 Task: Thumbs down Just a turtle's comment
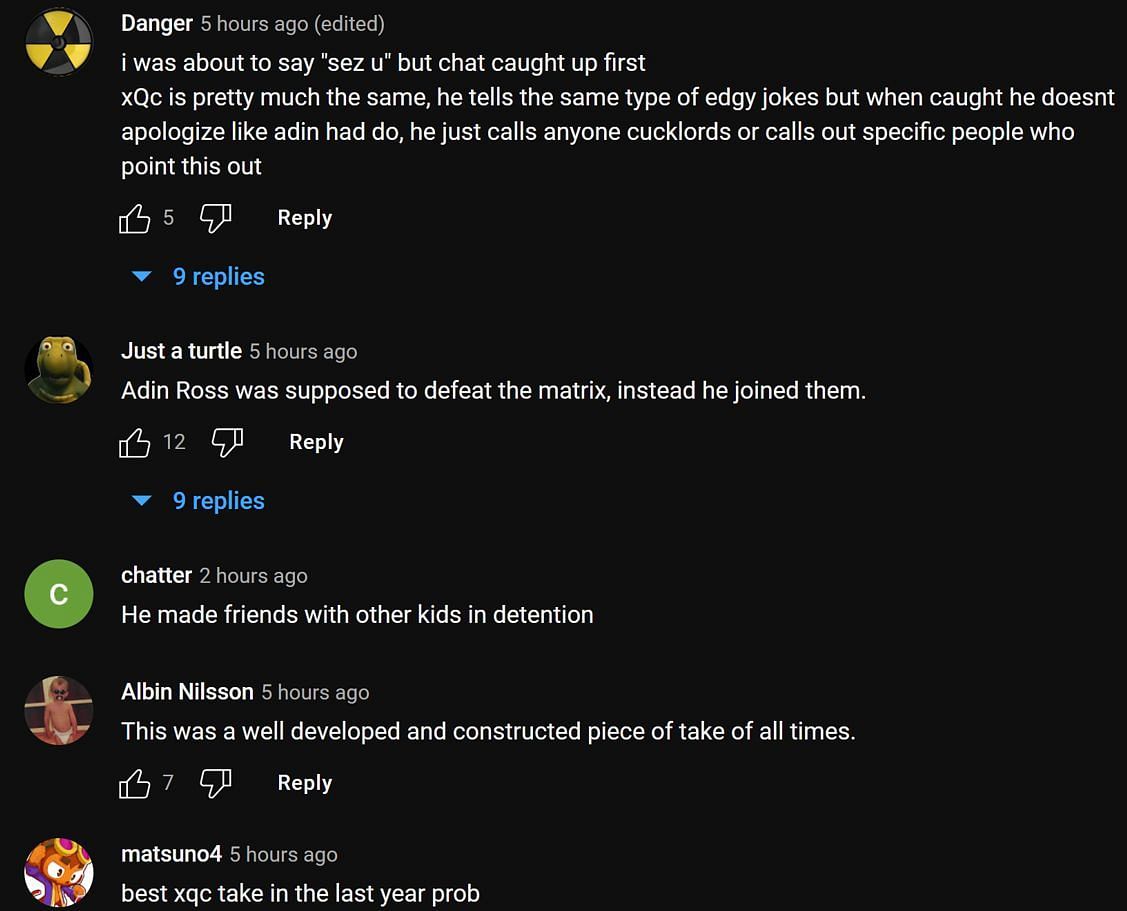click(228, 442)
